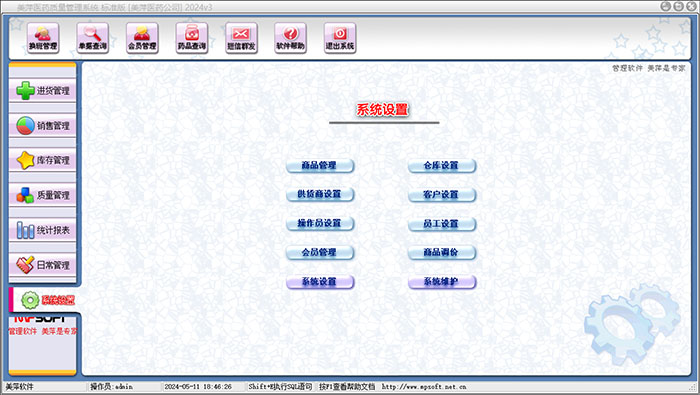Open the 短信群发 SMS envelope icon
The width and height of the screenshot is (700, 395).
[241, 38]
